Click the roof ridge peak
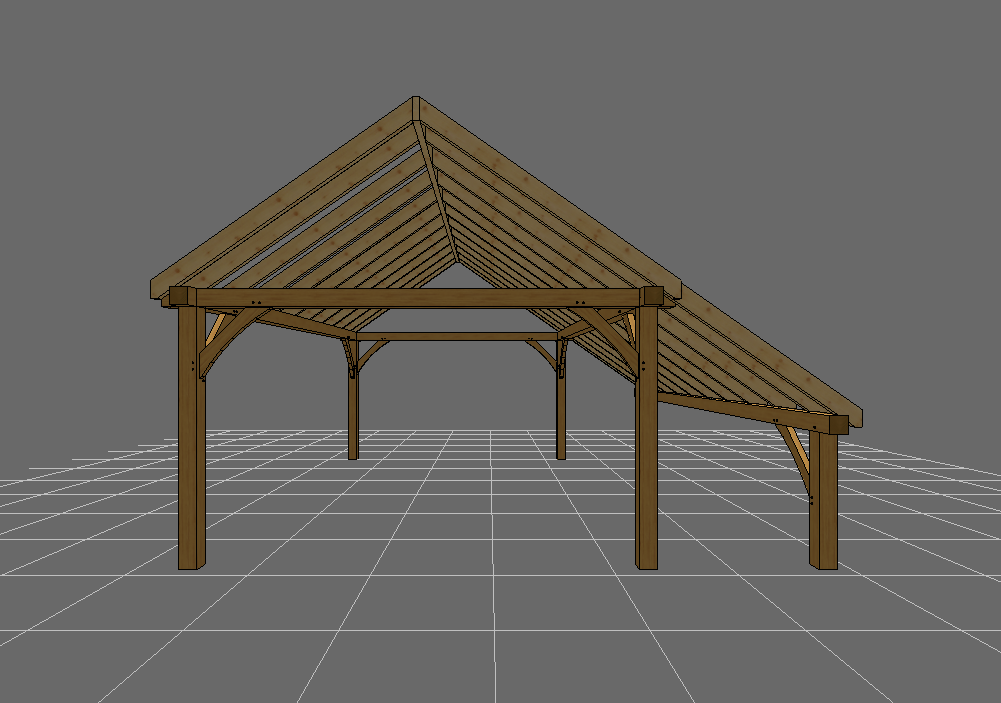 [x=416, y=104]
